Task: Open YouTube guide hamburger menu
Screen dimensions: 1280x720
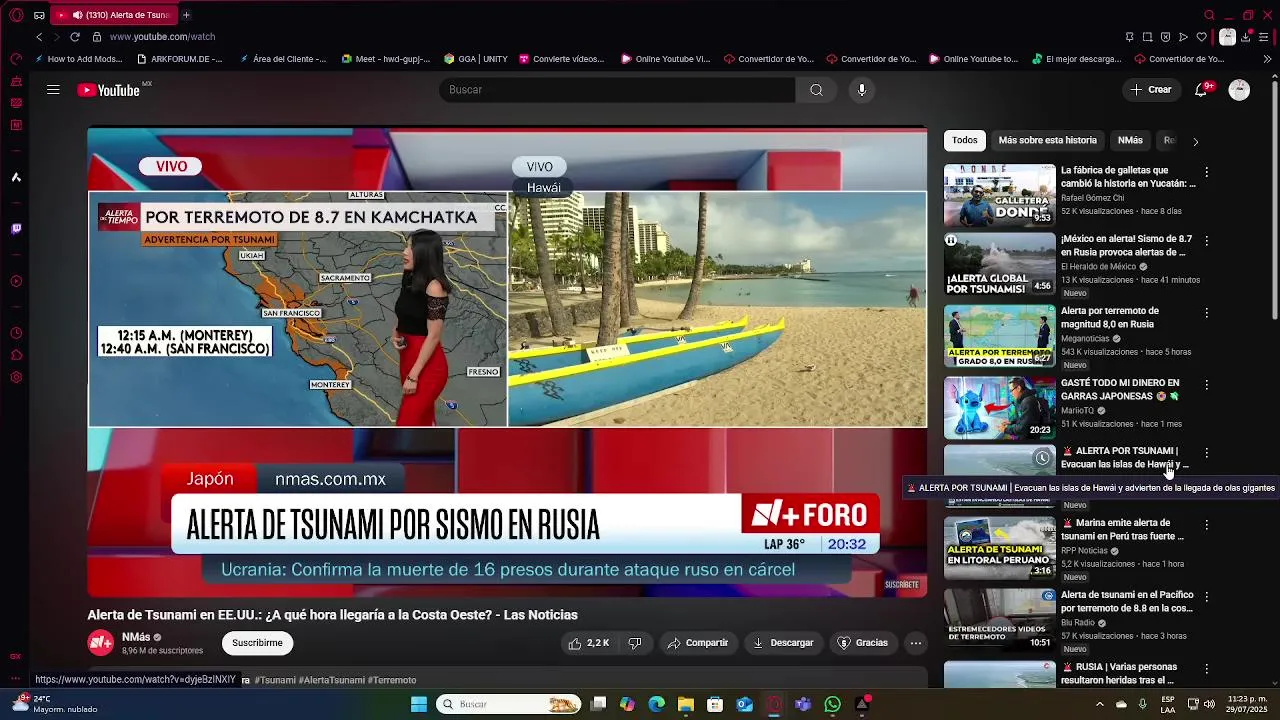Action: pos(53,90)
